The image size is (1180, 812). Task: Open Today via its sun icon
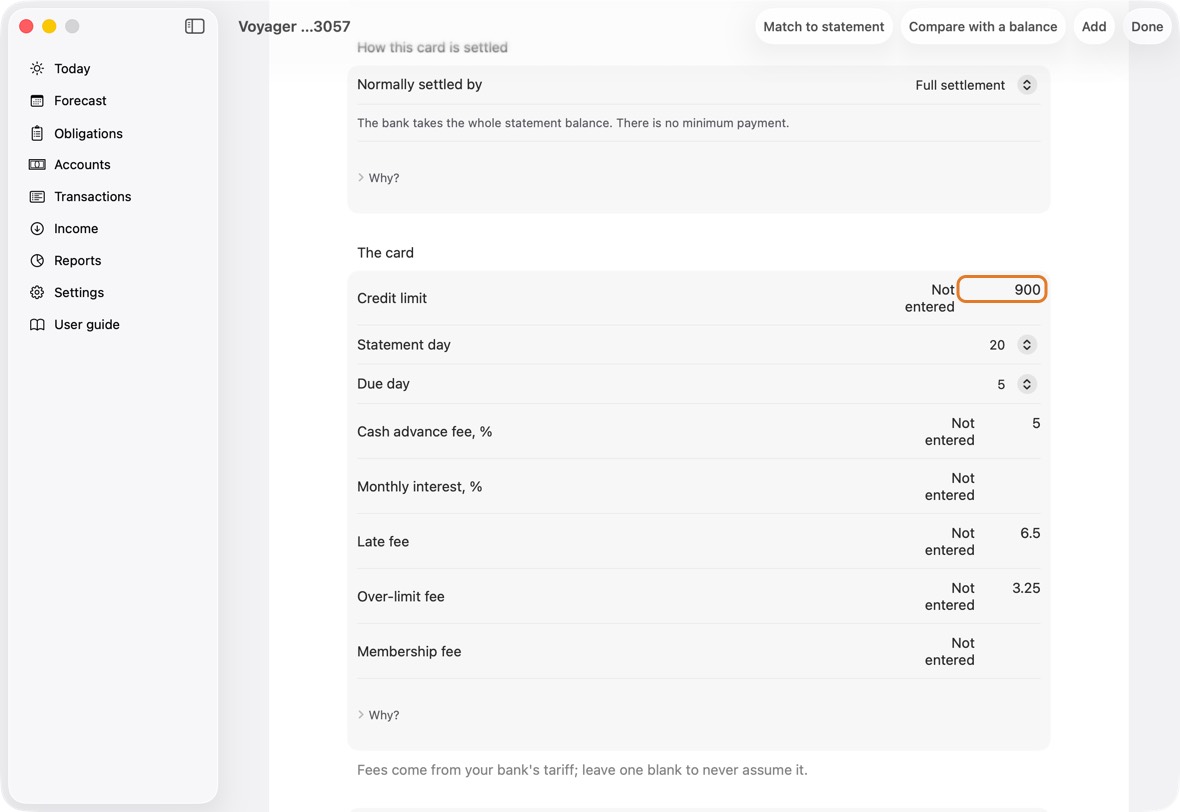click(x=37, y=68)
